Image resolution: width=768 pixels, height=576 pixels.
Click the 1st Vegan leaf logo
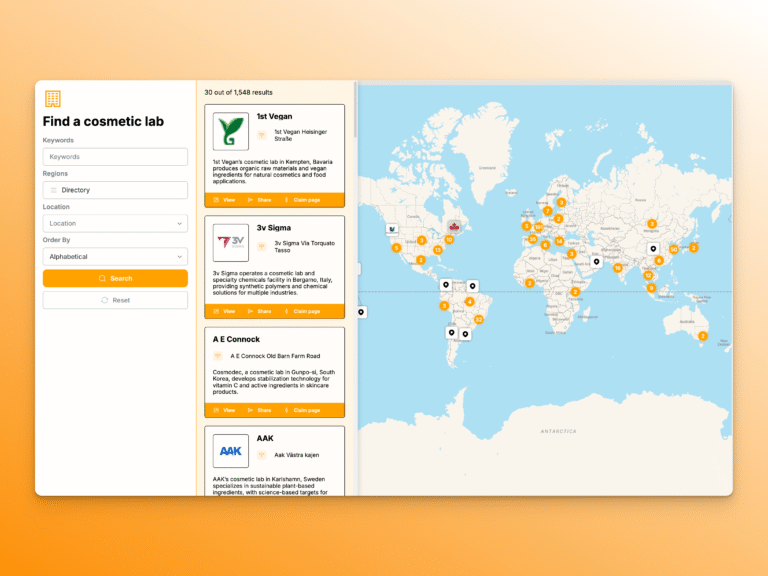231,132
